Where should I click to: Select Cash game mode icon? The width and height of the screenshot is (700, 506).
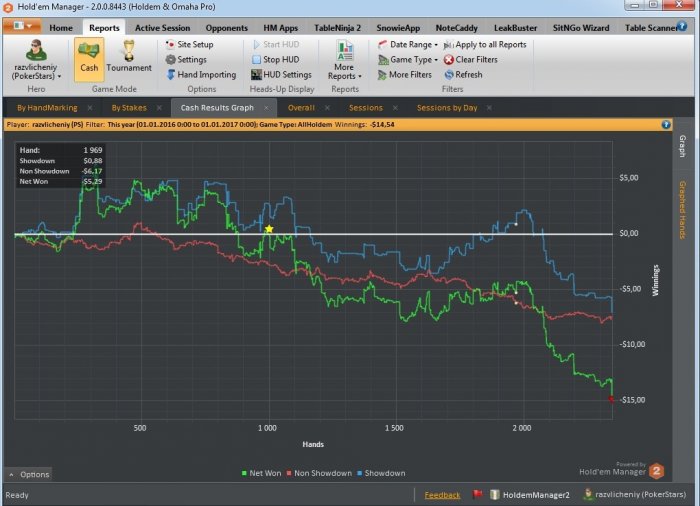click(x=88, y=54)
